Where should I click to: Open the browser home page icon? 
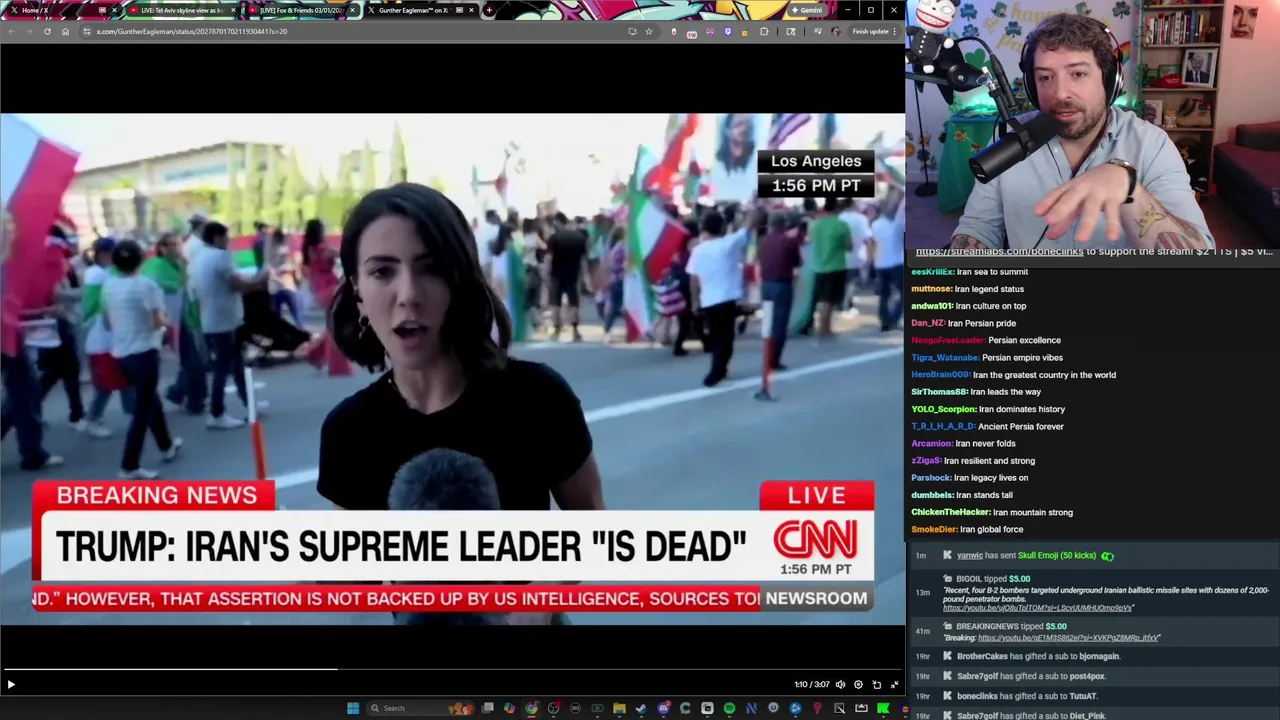coord(65,31)
